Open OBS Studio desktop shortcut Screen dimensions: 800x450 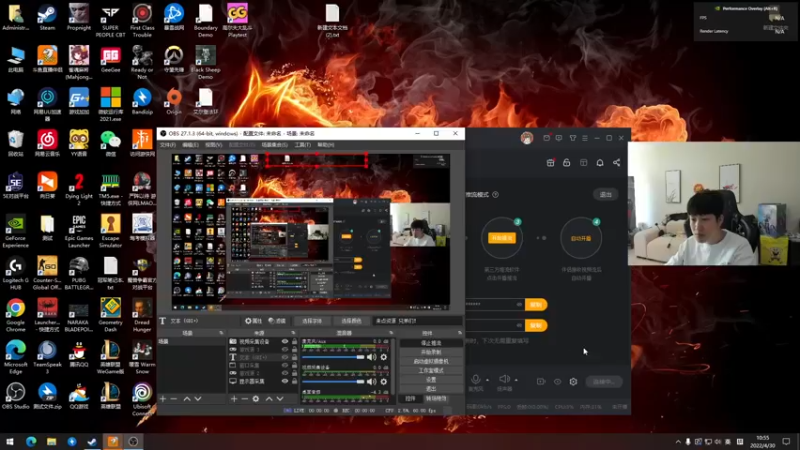[15, 396]
